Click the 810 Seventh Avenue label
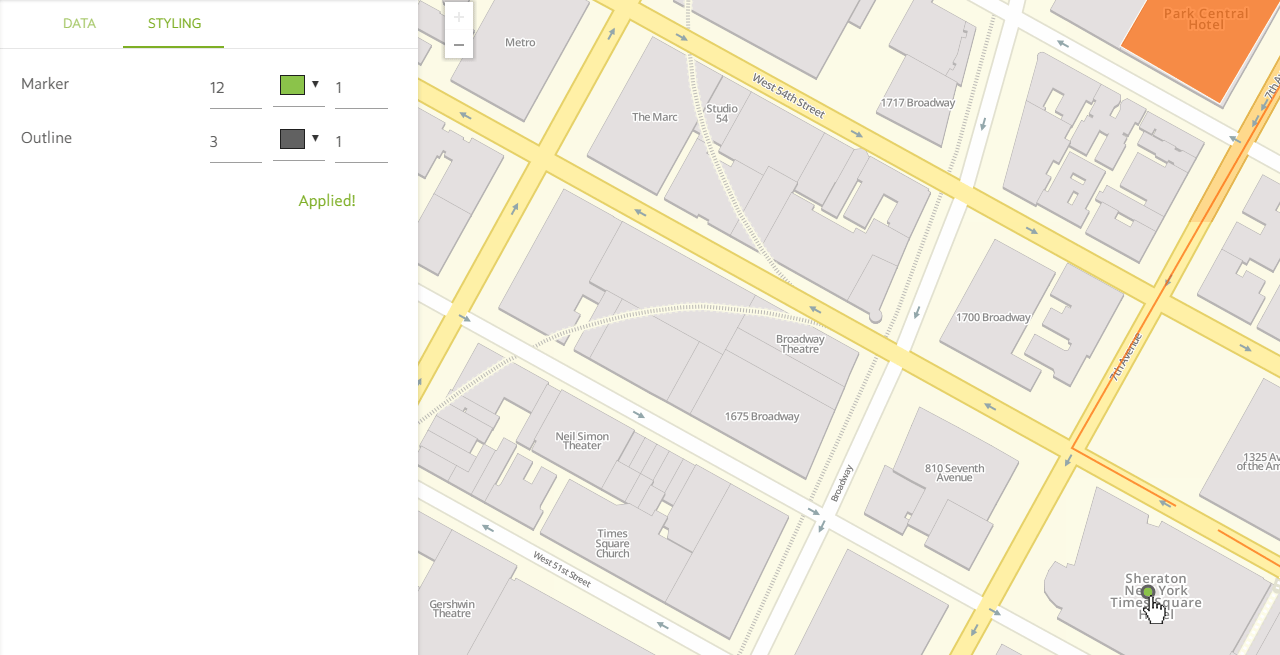 (x=954, y=473)
